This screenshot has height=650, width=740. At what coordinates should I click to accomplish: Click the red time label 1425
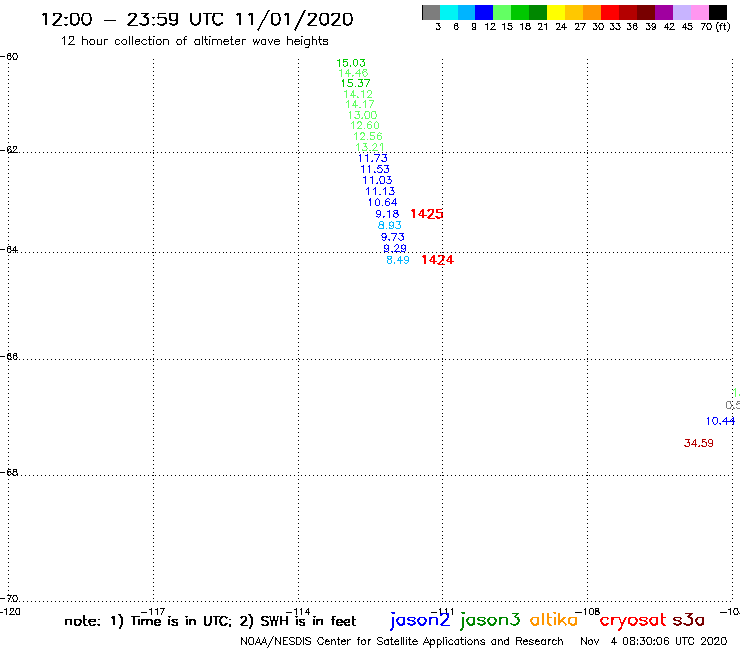(x=427, y=214)
